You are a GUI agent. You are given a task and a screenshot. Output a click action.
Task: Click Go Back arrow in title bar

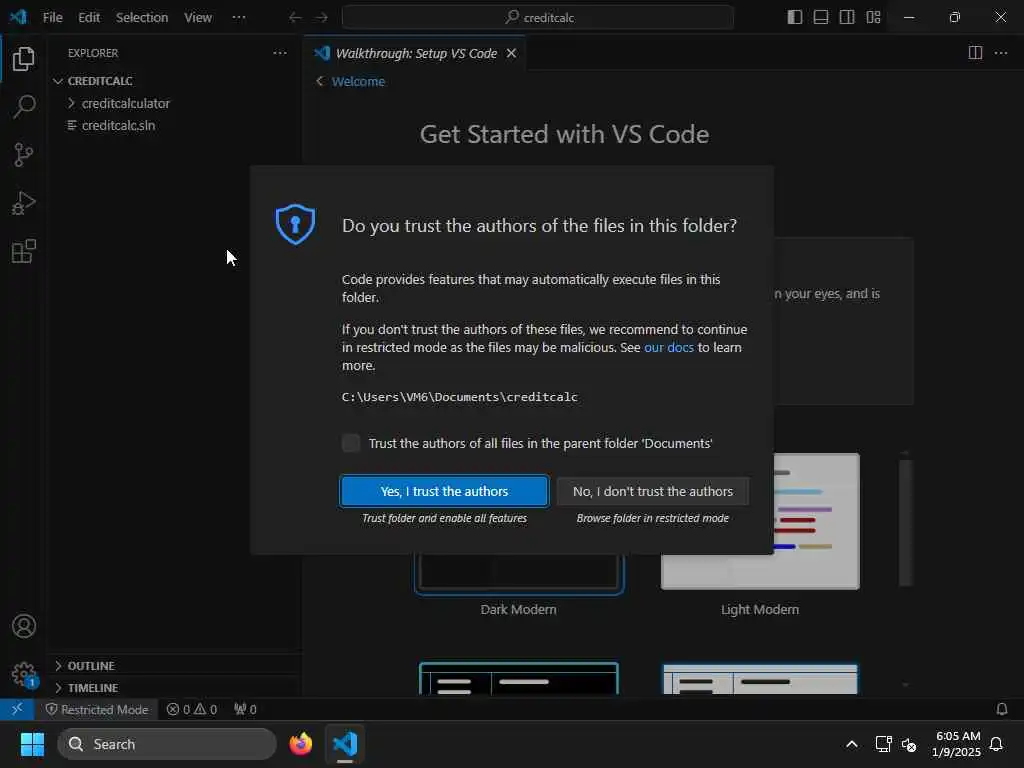[295, 18]
